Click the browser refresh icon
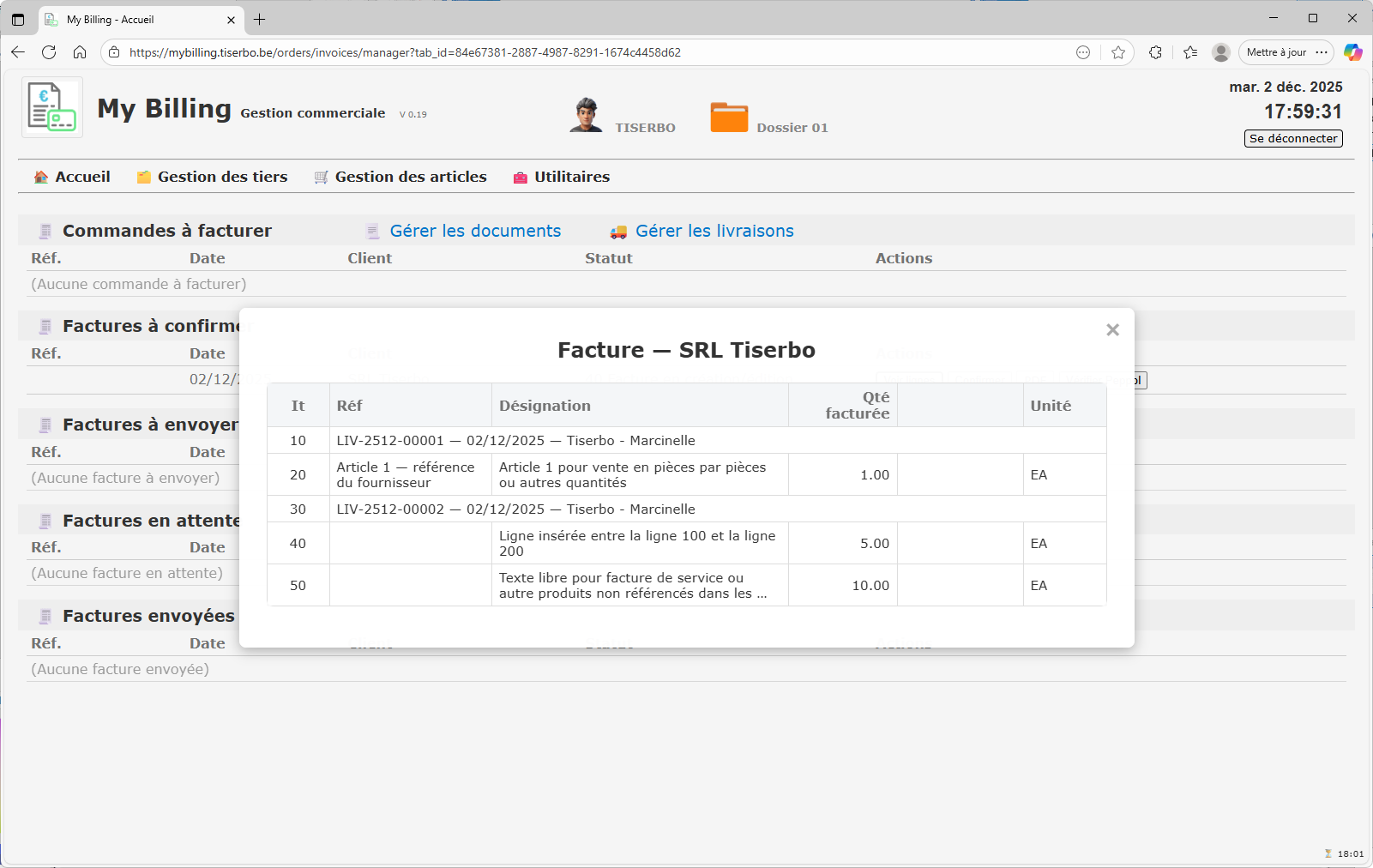Image resolution: width=1373 pixels, height=868 pixels. (49, 52)
